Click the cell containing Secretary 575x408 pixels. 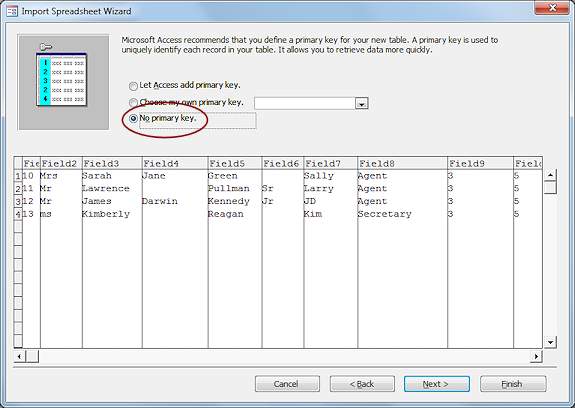coord(402,214)
